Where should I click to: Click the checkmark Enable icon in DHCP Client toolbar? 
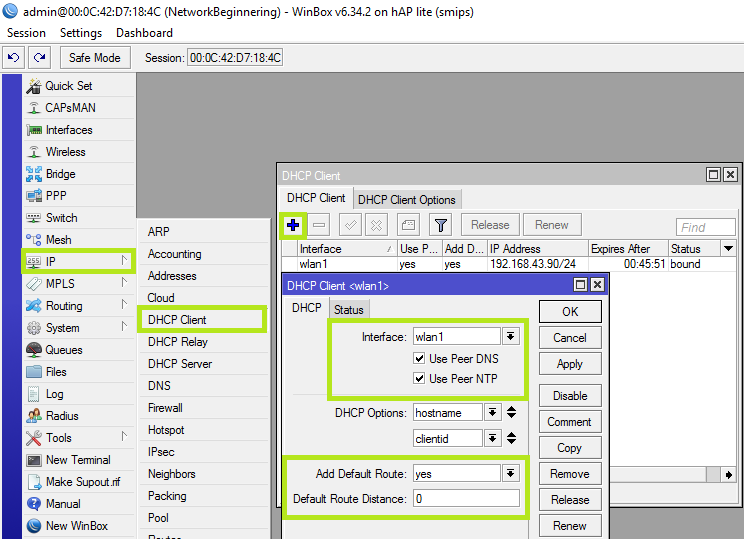click(x=350, y=225)
